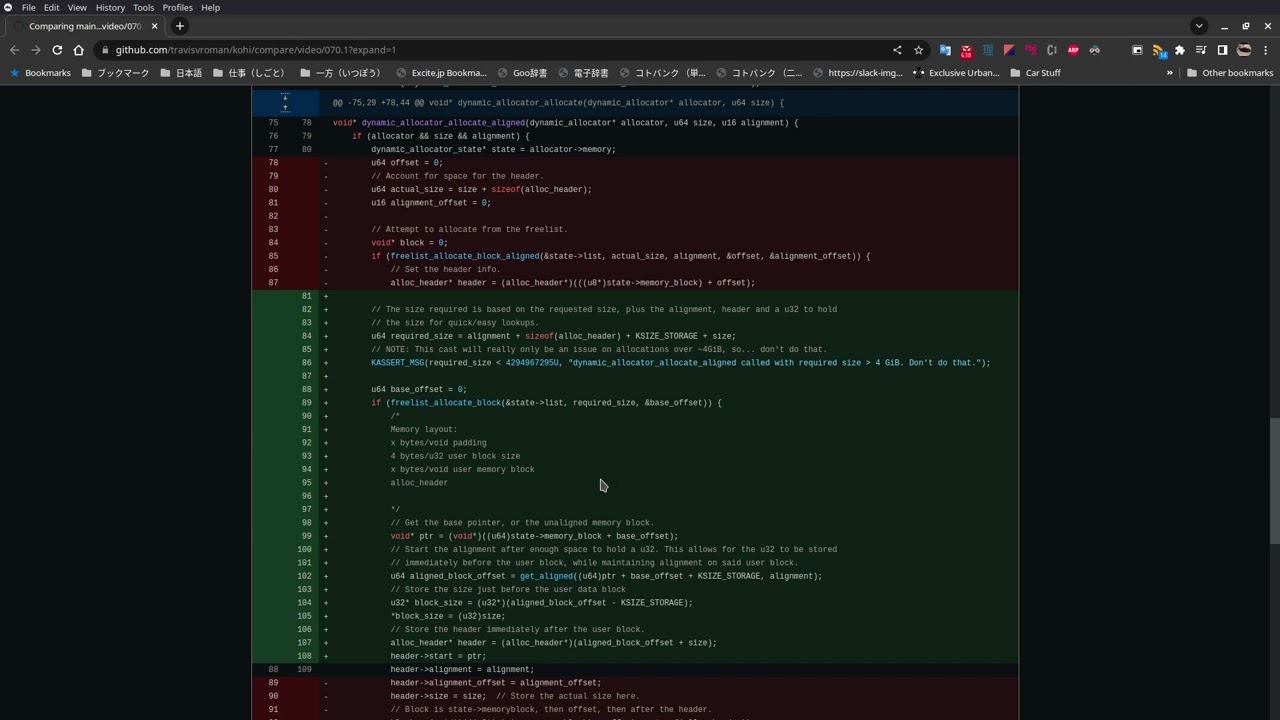Share this page from address bar
Screen dimensions: 1280x720
click(x=897, y=50)
